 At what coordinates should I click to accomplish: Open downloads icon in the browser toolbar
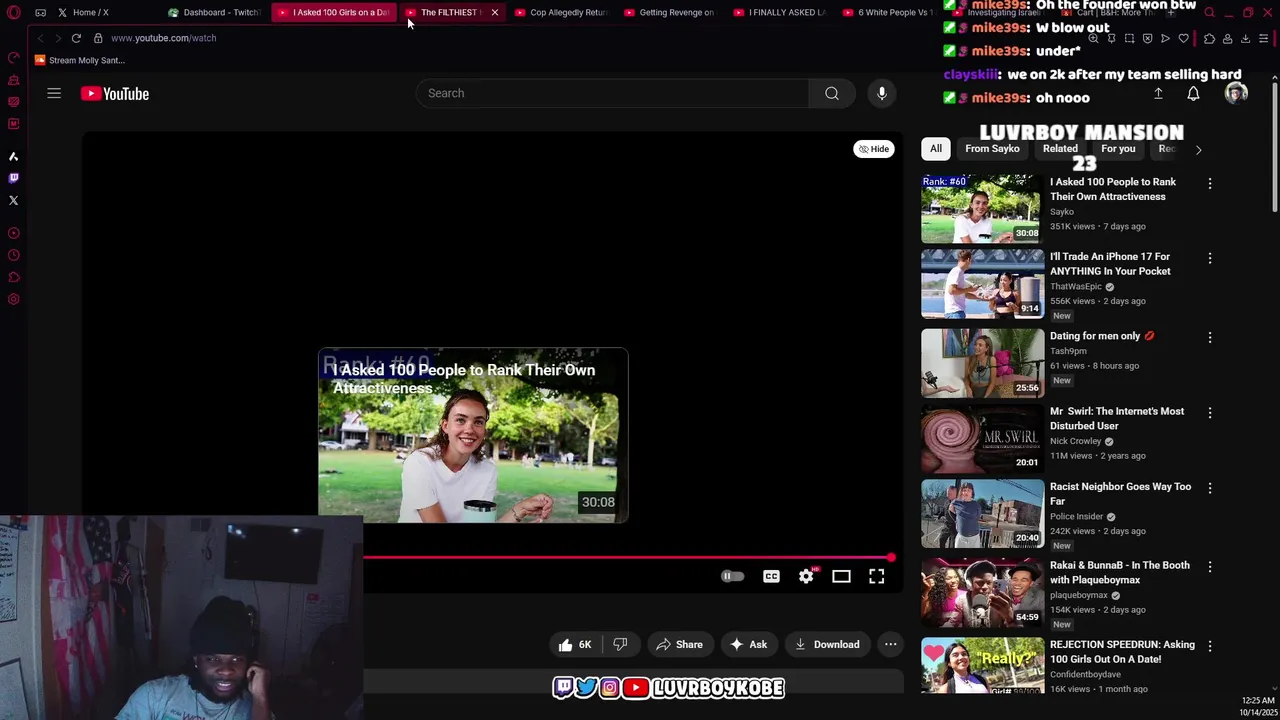1245,38
